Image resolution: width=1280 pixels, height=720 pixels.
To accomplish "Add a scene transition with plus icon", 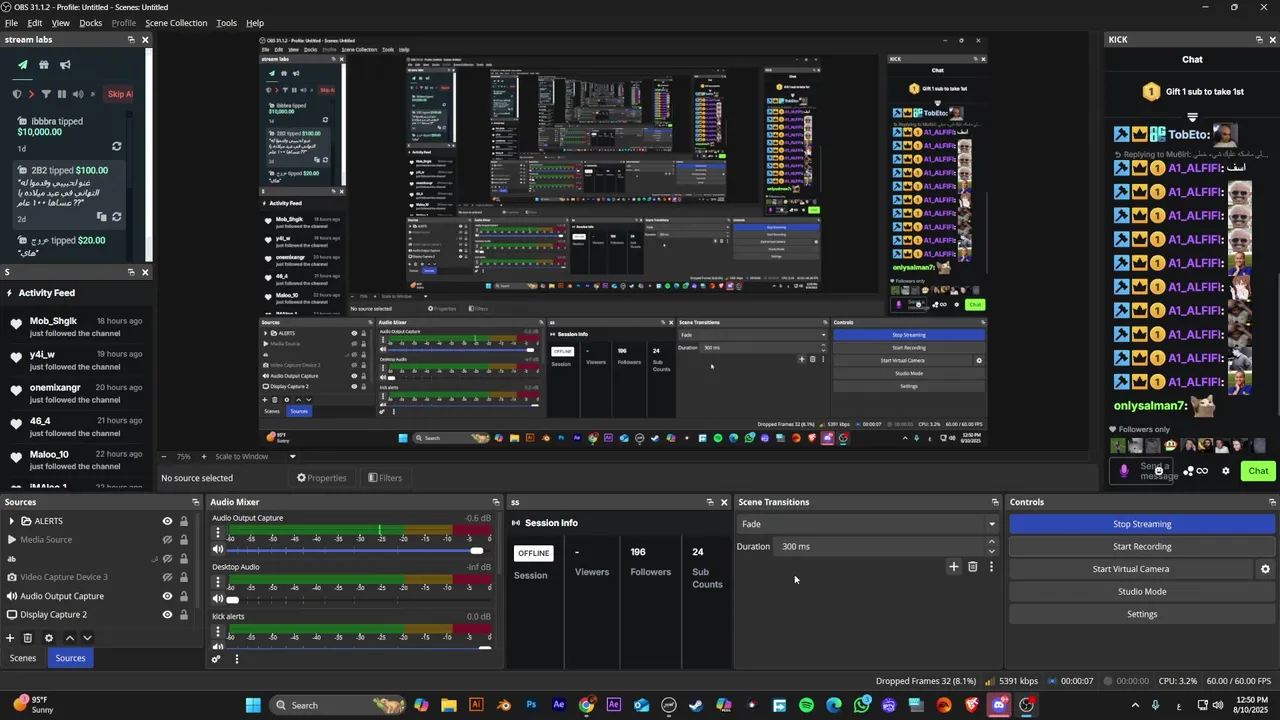I will (x=953, y=567).
